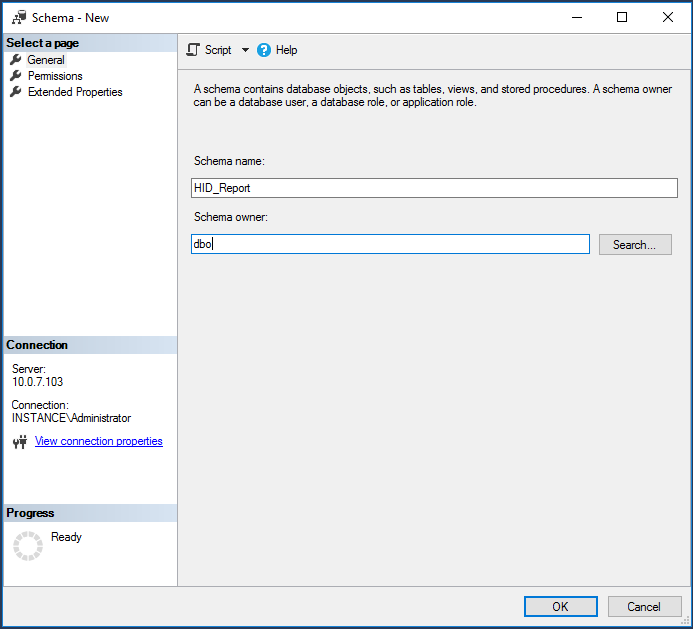
Task: Click the icon beside View connection properties
Action: pyautogui.click(x=19, y=442)
